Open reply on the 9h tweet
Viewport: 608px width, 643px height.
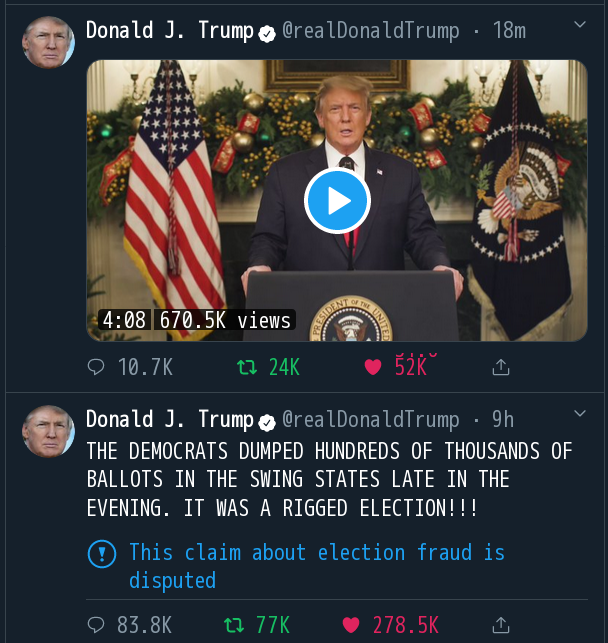[x=96, y=625]
